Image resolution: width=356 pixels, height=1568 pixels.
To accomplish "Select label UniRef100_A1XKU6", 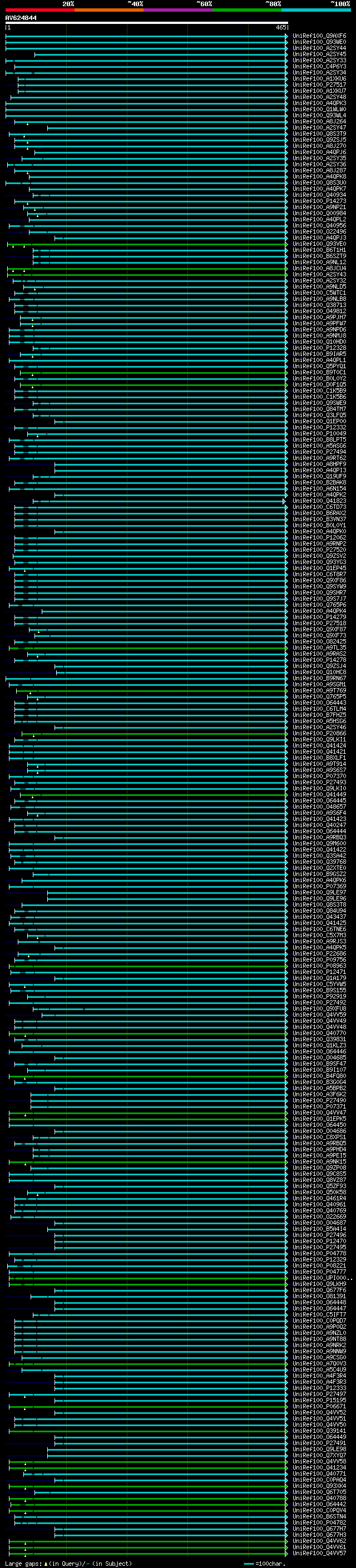I will tap(319, 78).
